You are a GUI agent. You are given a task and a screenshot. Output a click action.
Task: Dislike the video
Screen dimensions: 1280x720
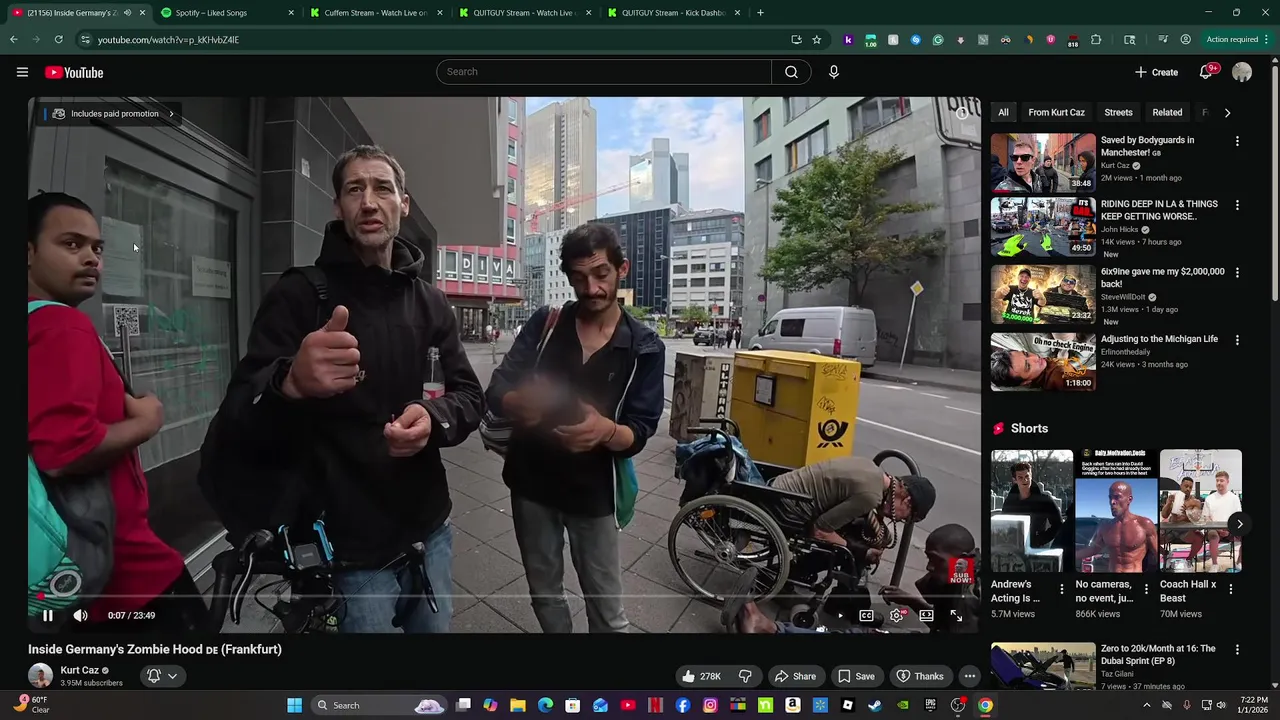tap(745, 676)
